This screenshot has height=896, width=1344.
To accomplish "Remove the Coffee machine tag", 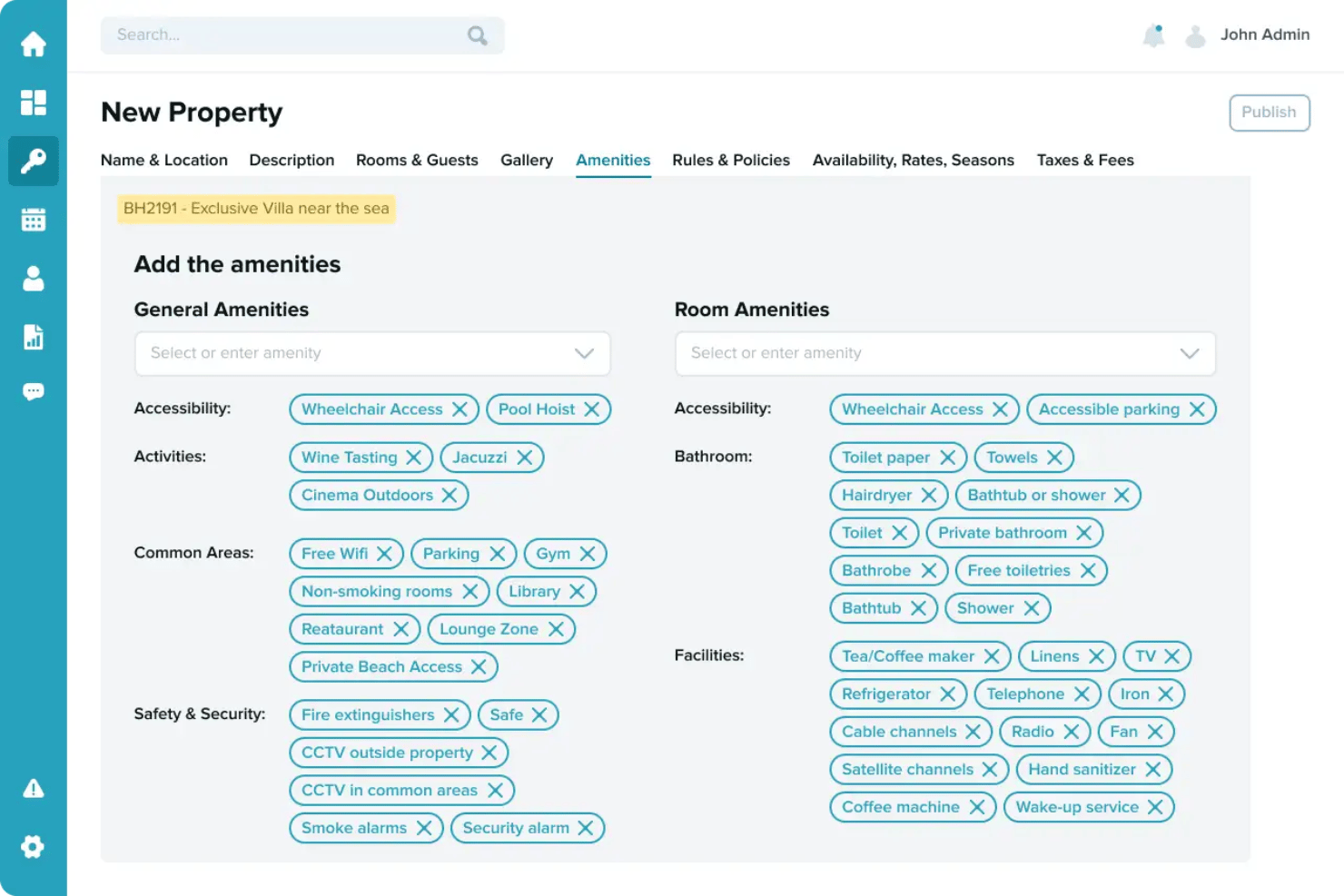I will [x=977, y=807].
